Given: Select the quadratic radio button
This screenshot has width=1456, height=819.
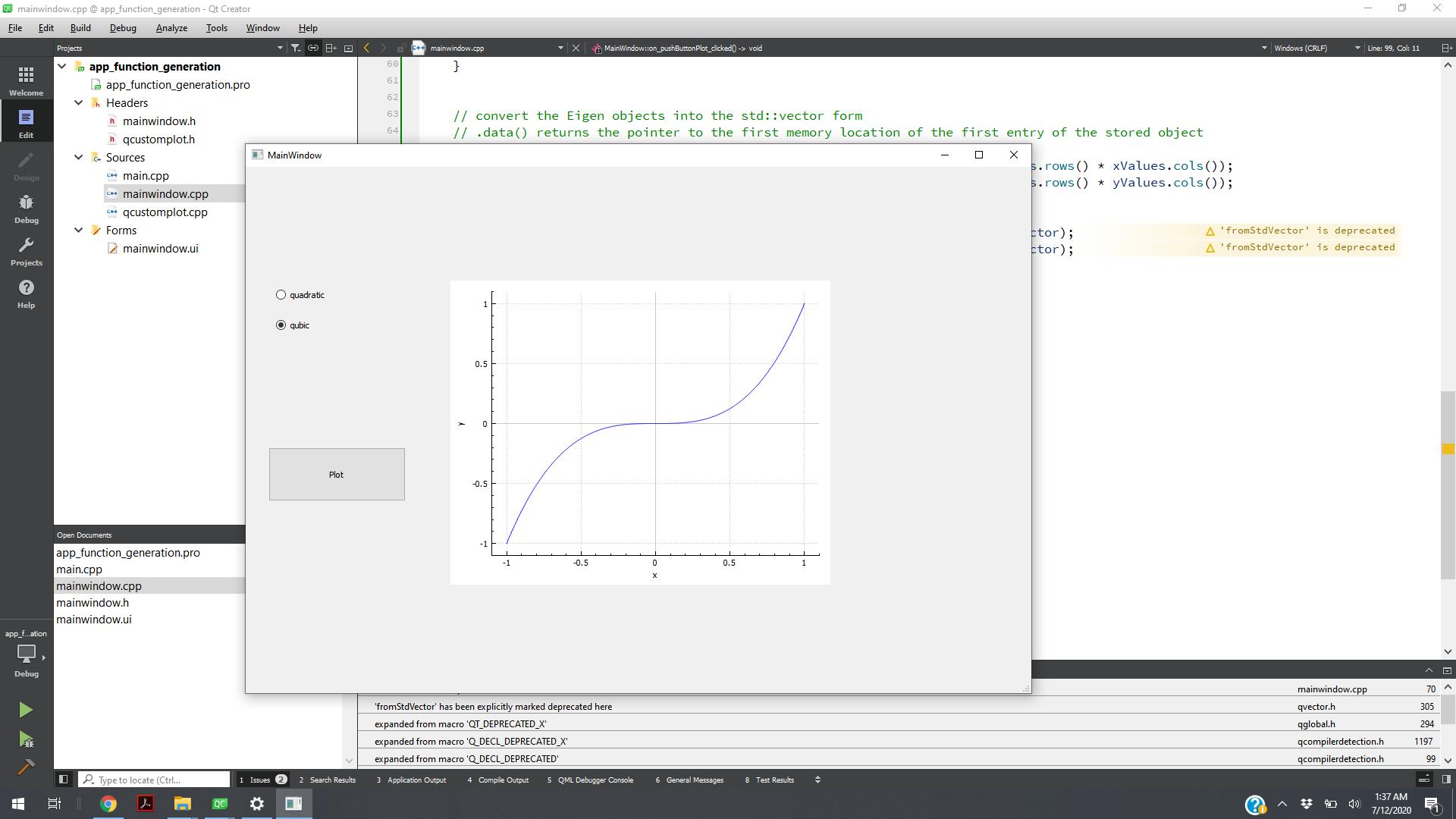Looking at the screenshot, I should pyautogui.click(x=281, y=294).
